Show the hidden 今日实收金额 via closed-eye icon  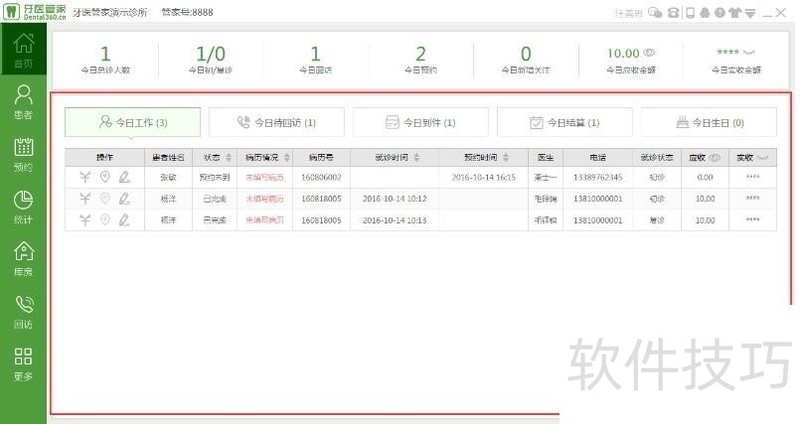pyautogui.click(x=748, y=52)
